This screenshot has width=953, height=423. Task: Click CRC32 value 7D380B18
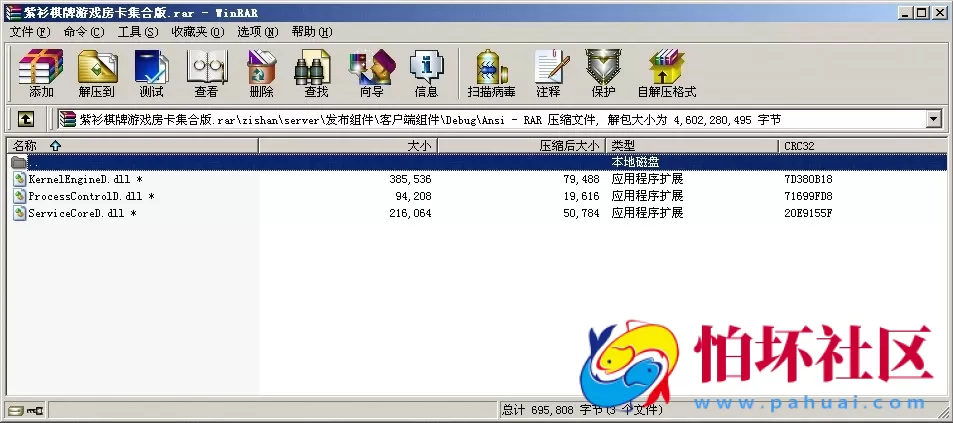click(x=809, y=179)
